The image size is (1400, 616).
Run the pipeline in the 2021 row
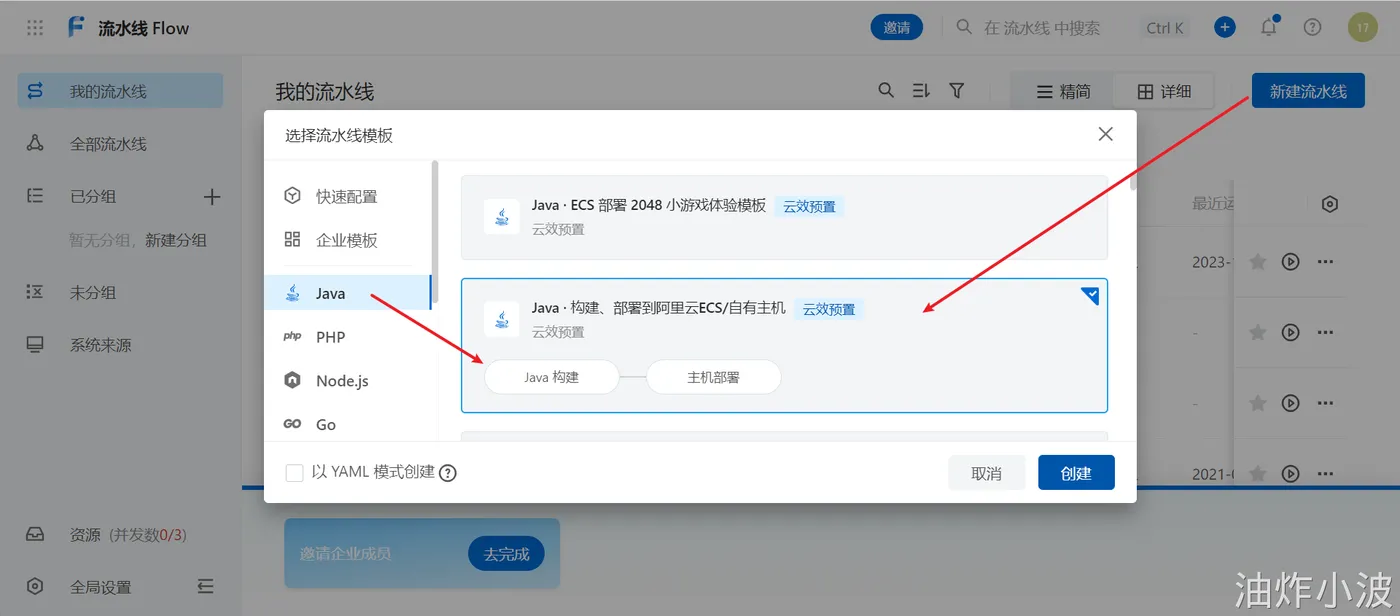1291,473
